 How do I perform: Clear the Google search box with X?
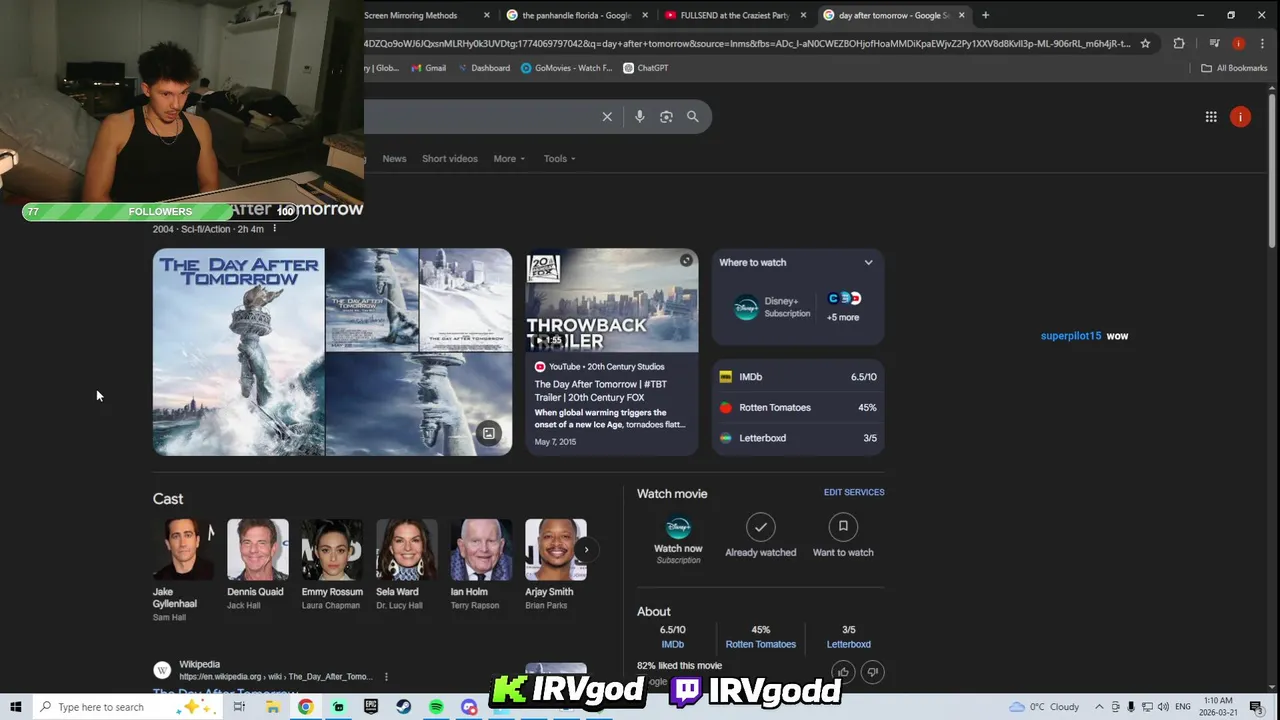tap(607, 117)
